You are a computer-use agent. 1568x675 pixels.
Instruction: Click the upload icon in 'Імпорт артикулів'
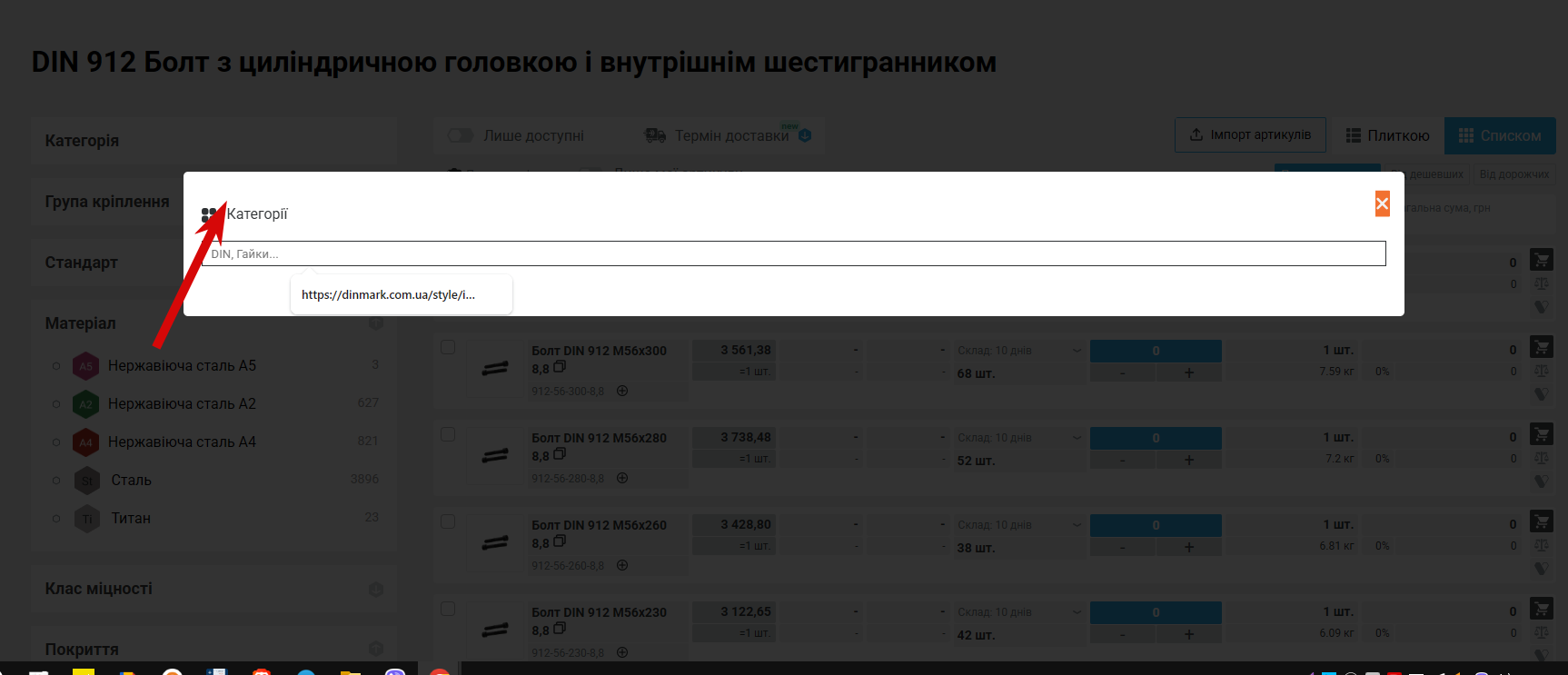click(x=1196, y=134)
